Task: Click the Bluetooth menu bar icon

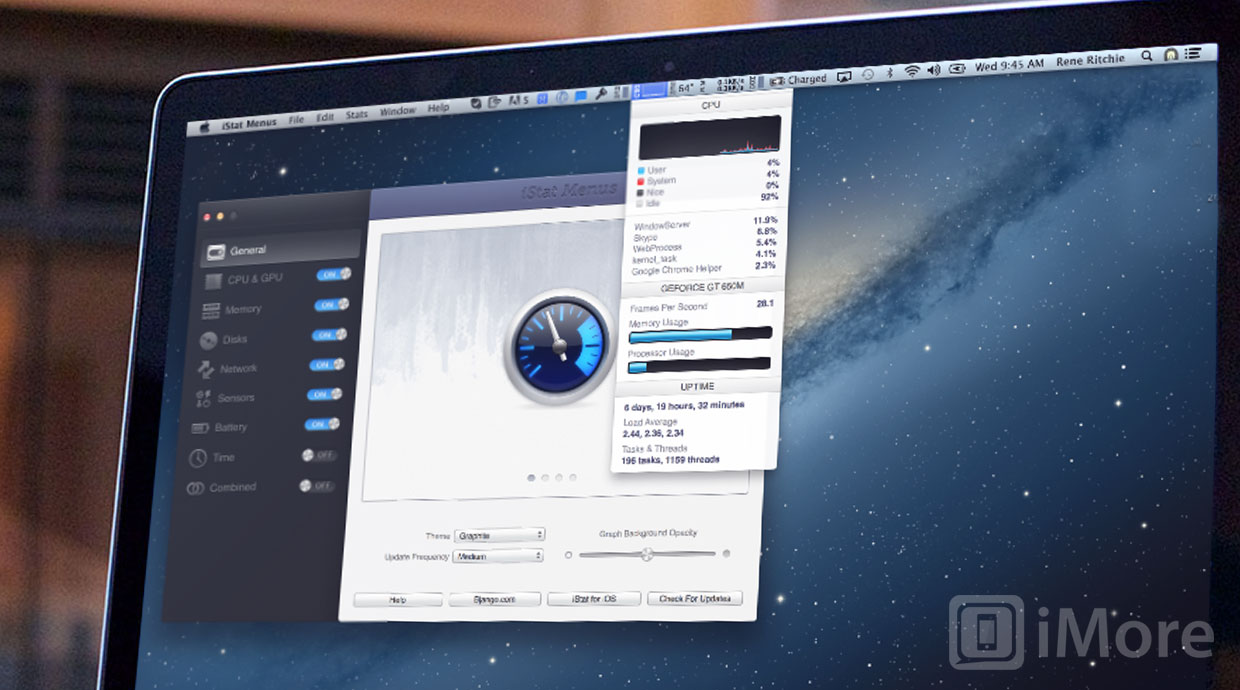Action: click(890, 72)
